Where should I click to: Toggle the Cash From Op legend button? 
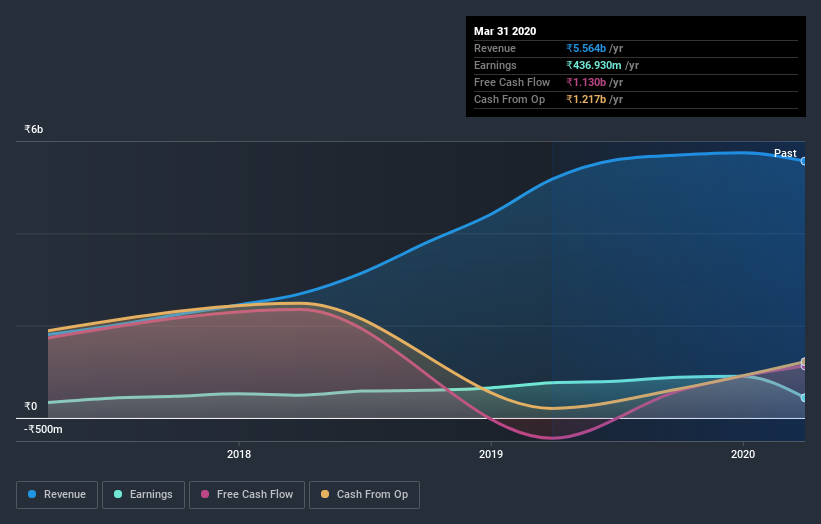364,495
